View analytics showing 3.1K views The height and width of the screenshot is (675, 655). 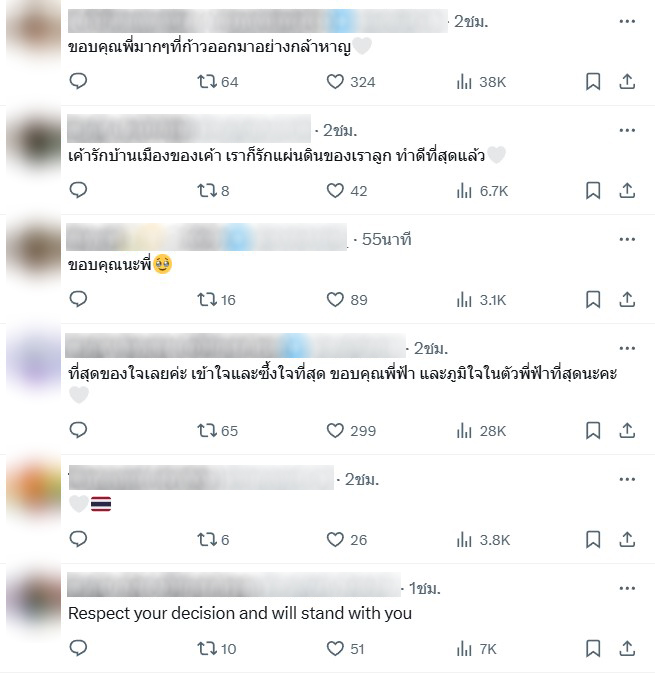481,300
